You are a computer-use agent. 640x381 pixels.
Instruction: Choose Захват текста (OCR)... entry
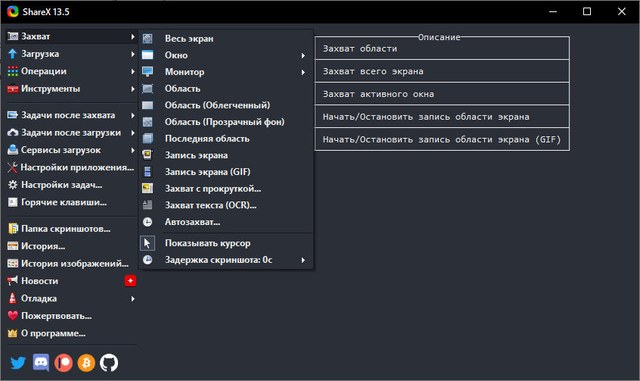226,205
